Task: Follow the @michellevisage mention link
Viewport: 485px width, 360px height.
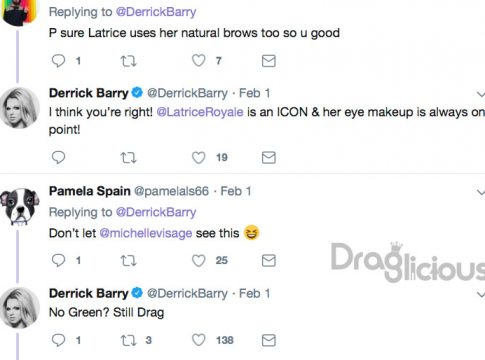Action: [x=146, y=233]
